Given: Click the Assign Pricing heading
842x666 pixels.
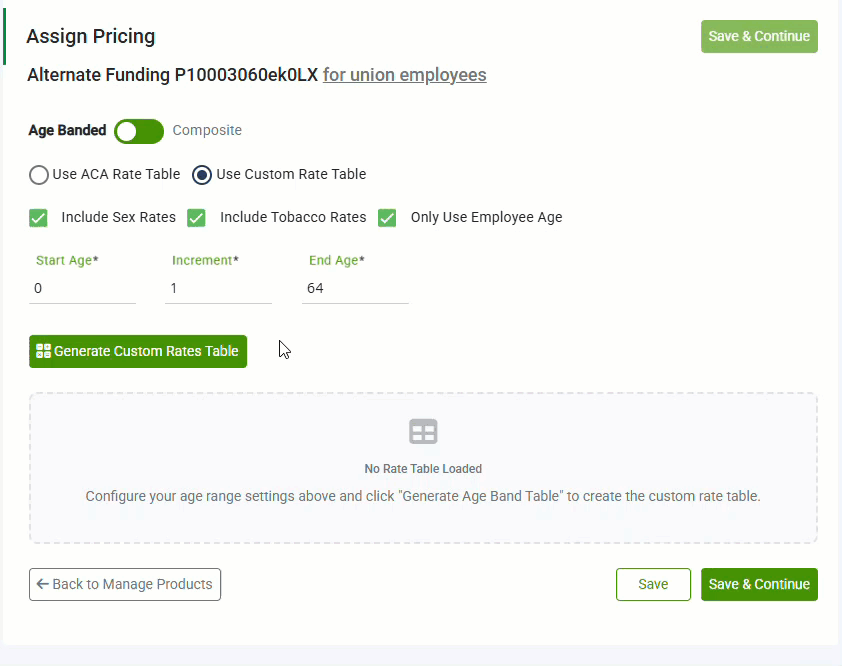Looking at the screenshot, I should coord(91,36).
